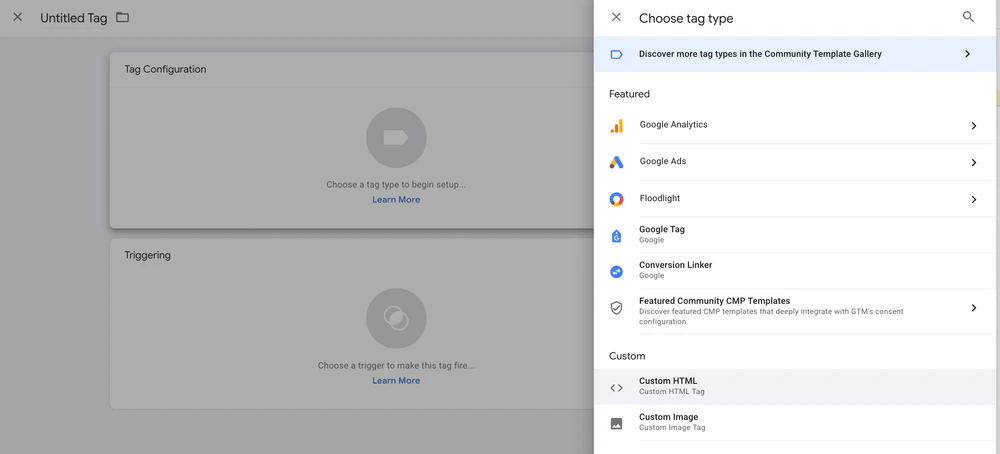
Task: Click the Google Ads logo icon
Action: pos(616,162)
